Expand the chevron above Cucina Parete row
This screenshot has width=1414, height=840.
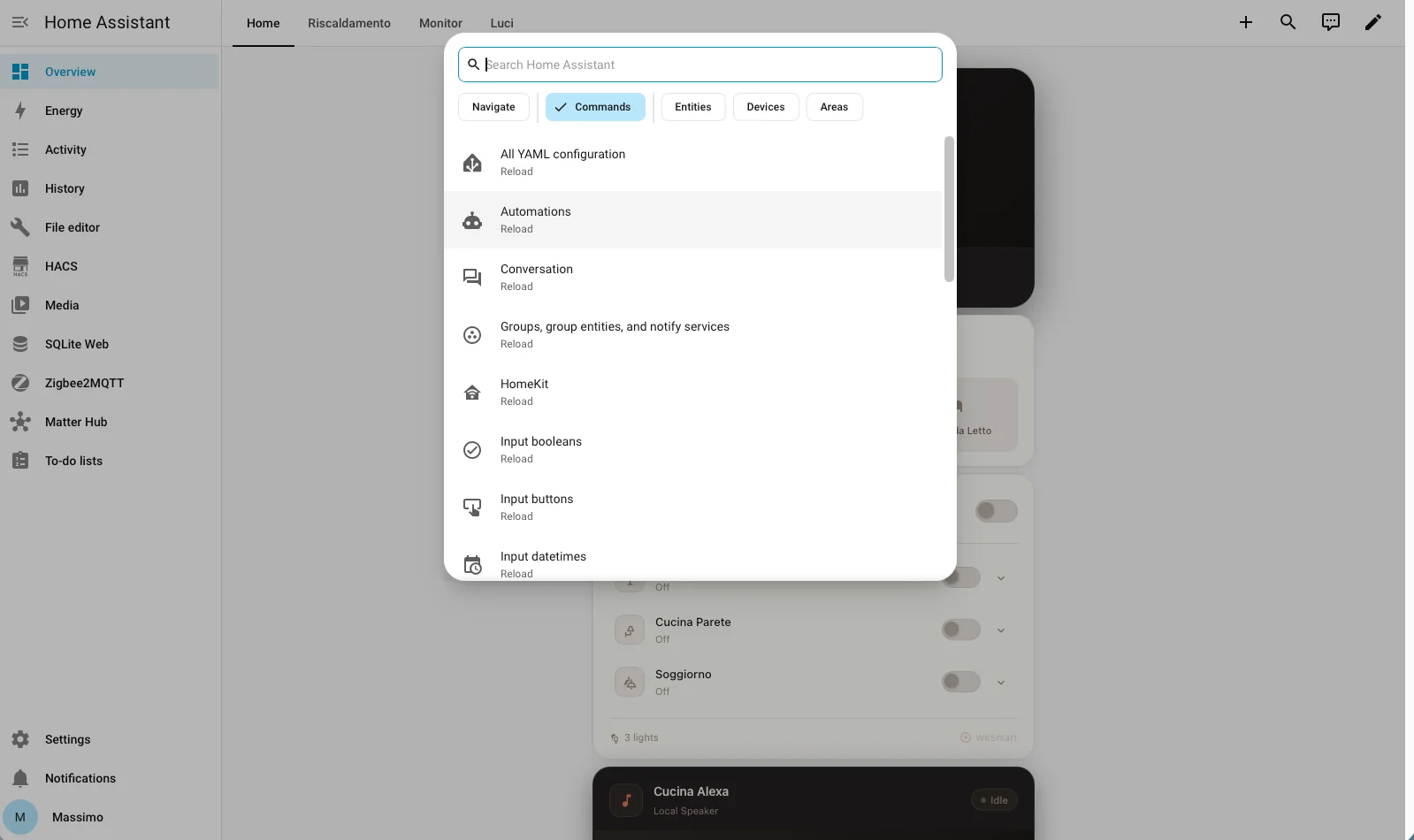[1001, 578]
